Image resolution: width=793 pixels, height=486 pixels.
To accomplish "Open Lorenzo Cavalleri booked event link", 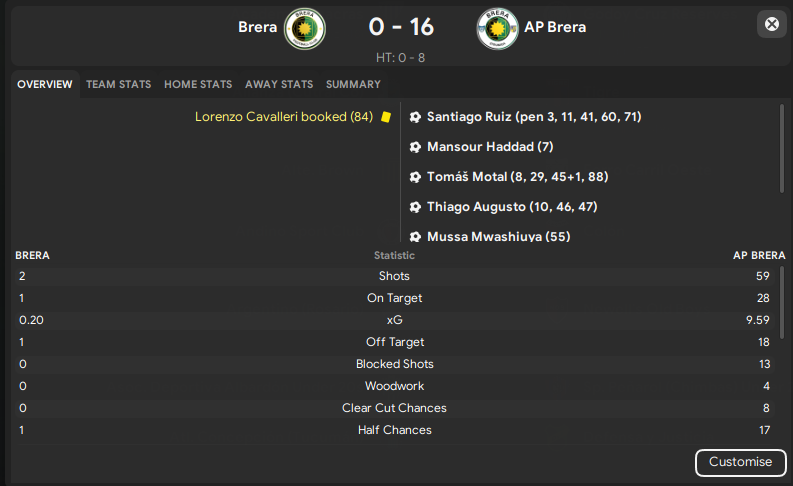I will coord(284,117).
